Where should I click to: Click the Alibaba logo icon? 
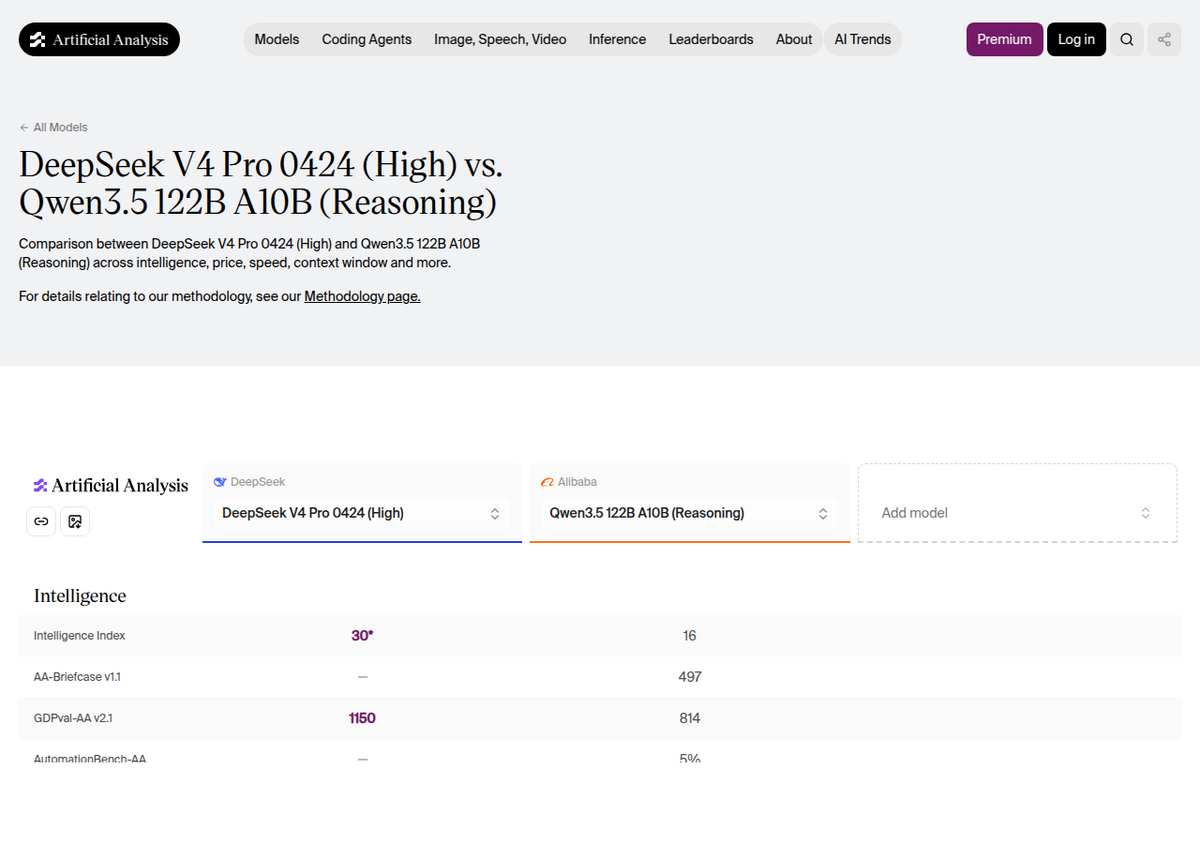tap(547, 482)
